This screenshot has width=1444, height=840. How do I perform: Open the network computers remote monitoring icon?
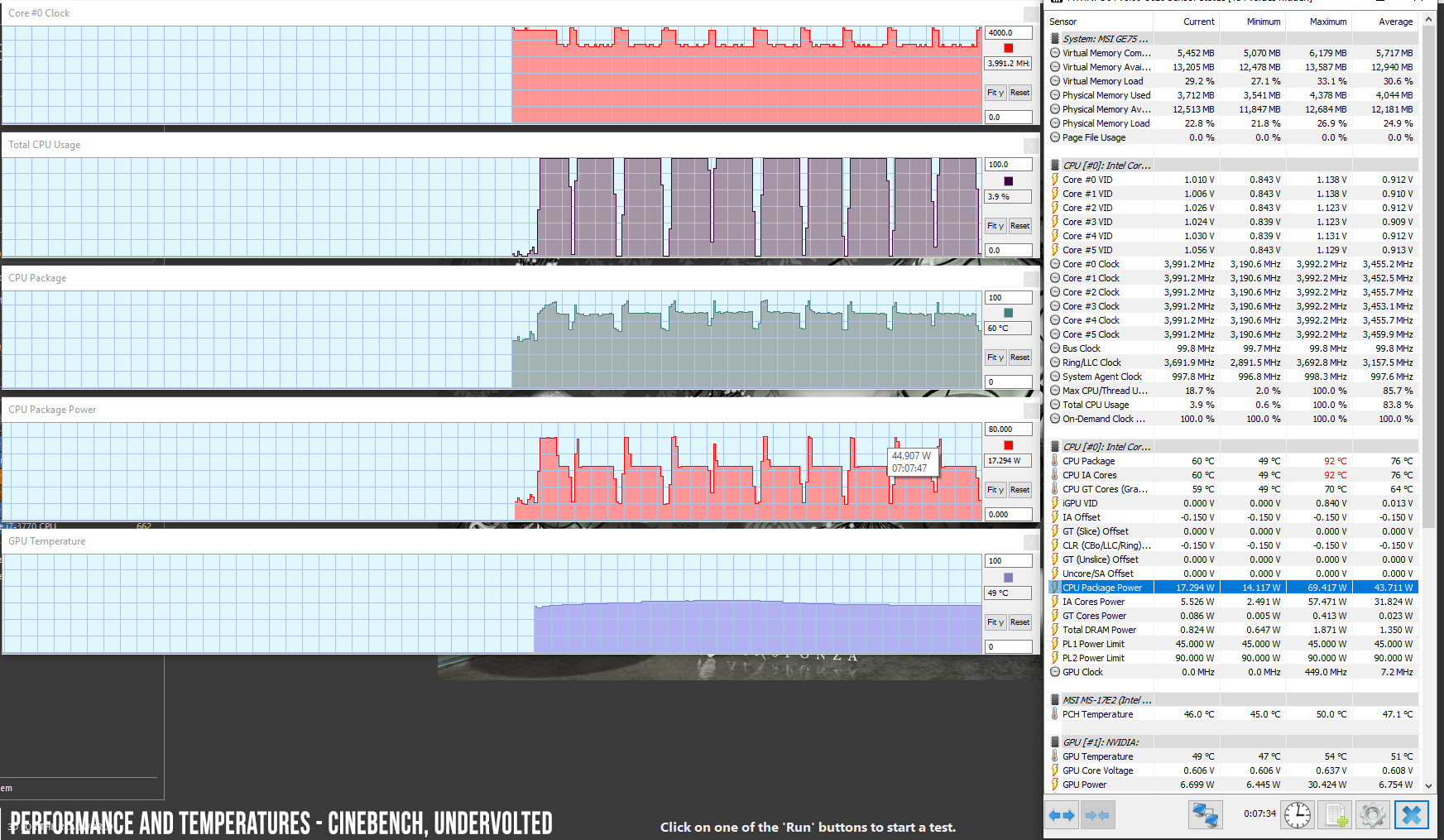1205,815
